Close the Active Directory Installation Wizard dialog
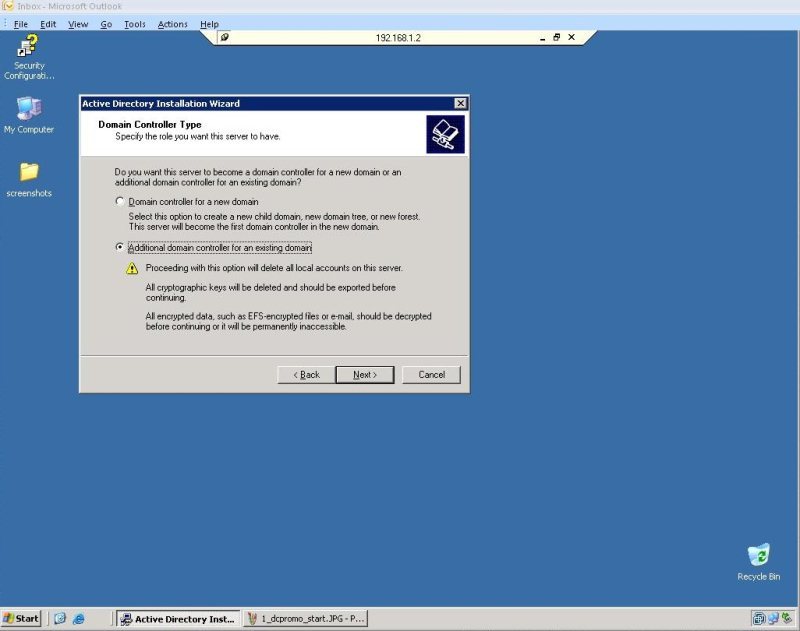This screenshot has width=800, height=631. [x=460, y=104]
